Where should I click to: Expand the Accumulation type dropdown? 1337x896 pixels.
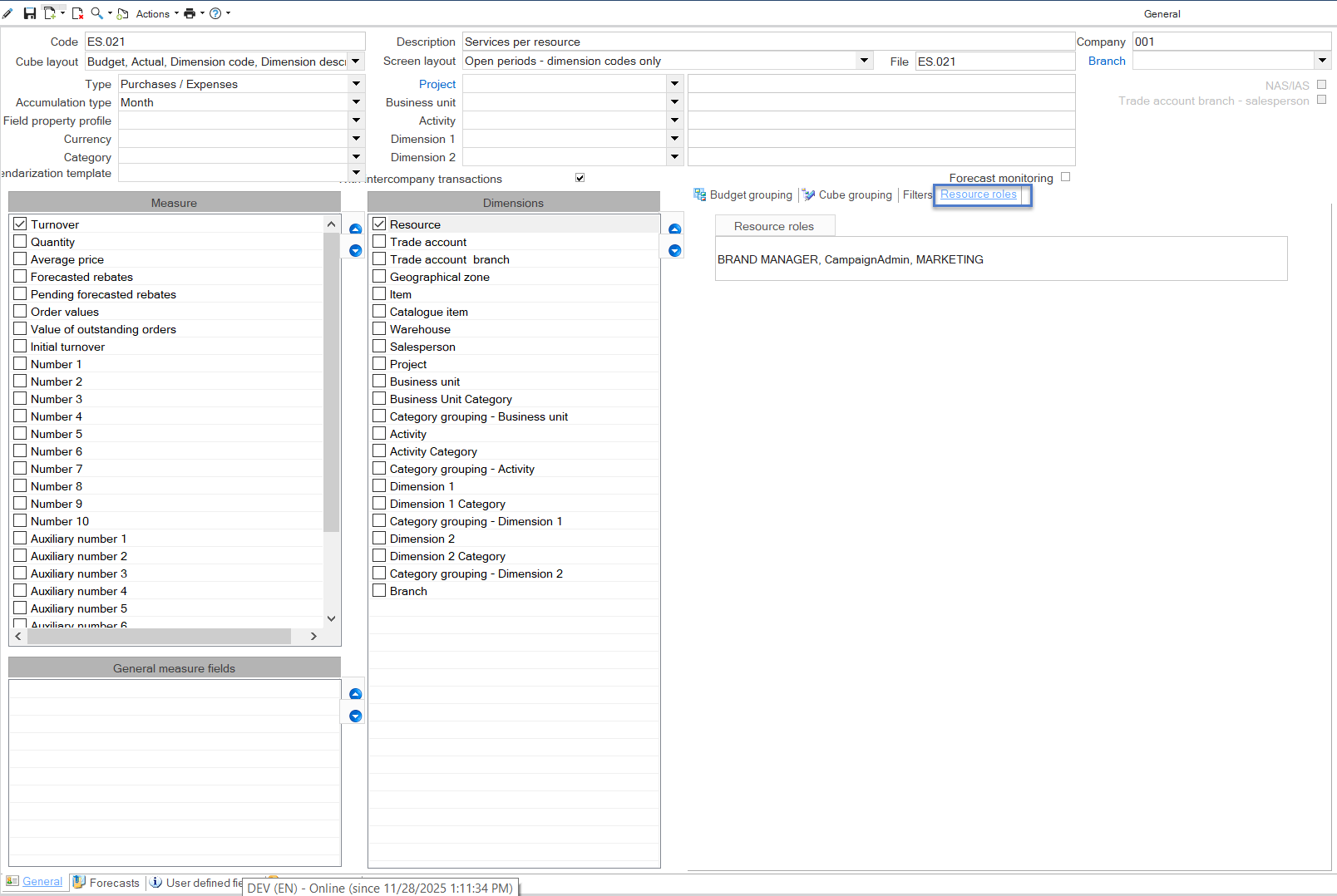357,102
